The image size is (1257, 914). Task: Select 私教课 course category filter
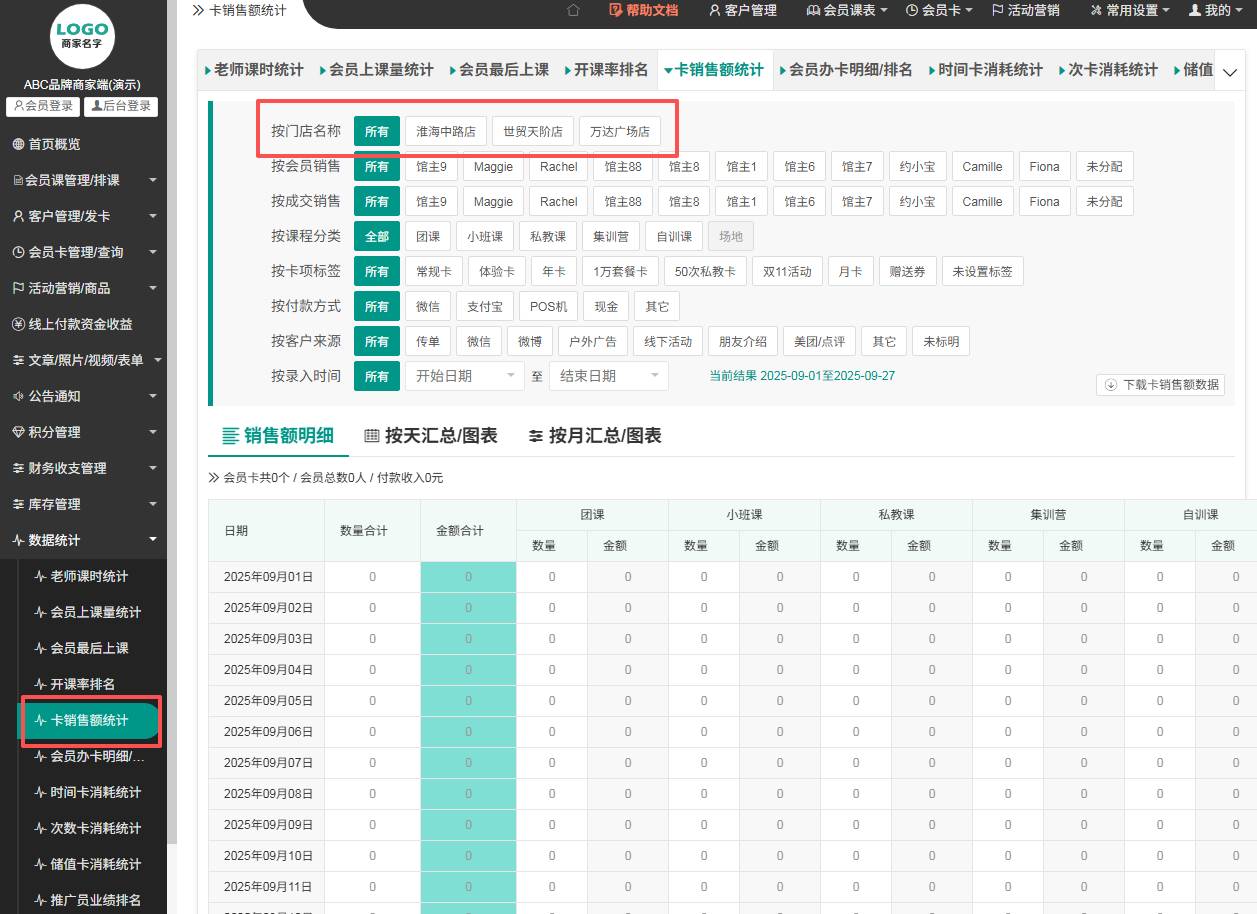548,236
